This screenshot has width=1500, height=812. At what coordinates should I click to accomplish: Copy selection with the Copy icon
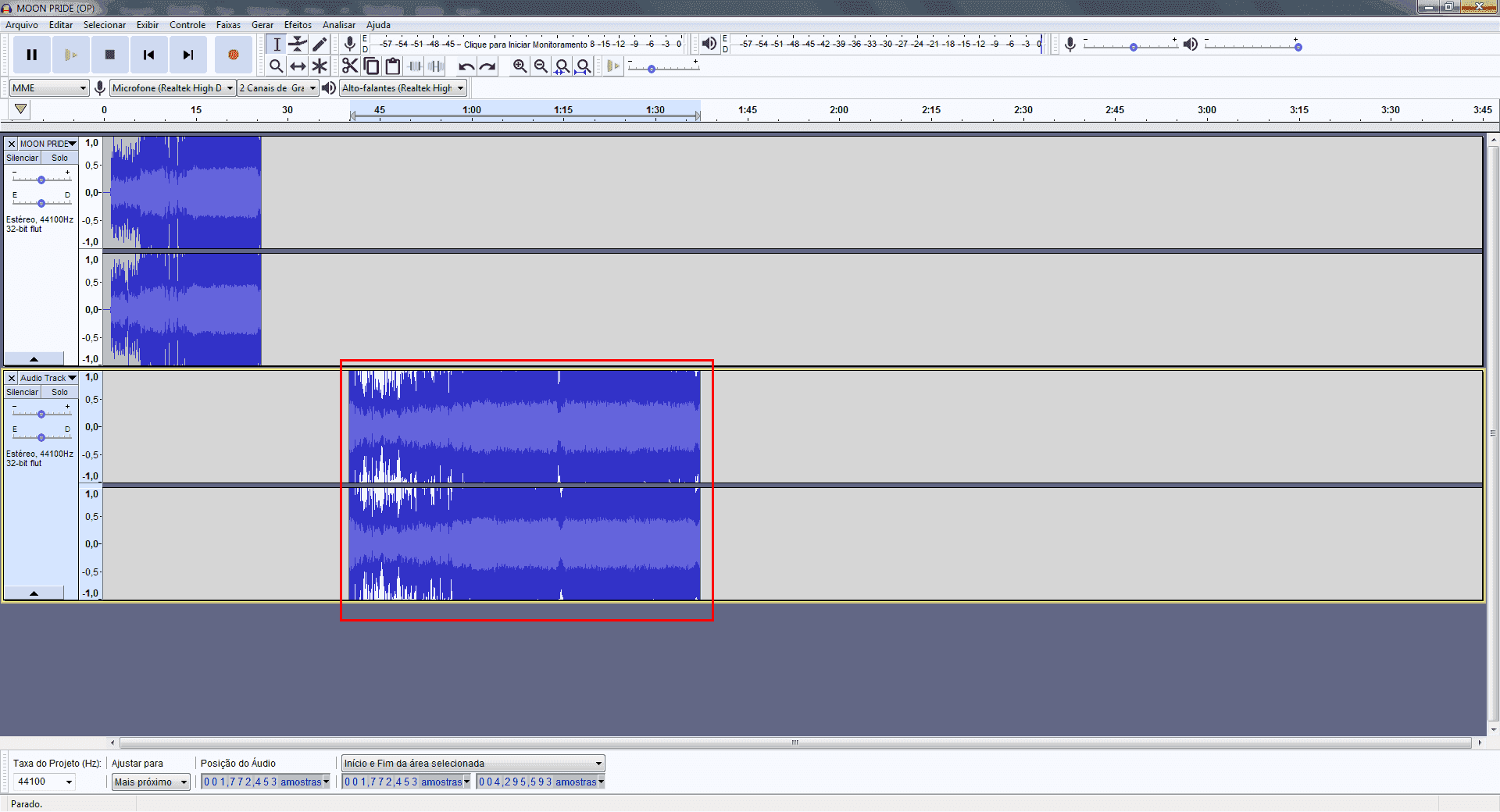(372, 66)
